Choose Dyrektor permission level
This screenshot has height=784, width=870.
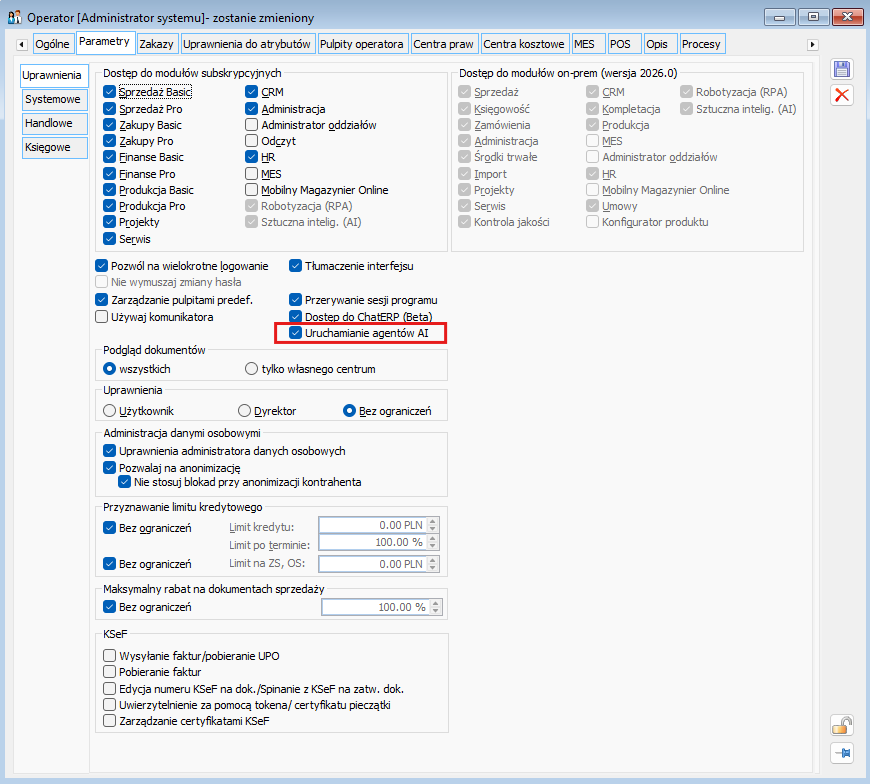(244, 411)
